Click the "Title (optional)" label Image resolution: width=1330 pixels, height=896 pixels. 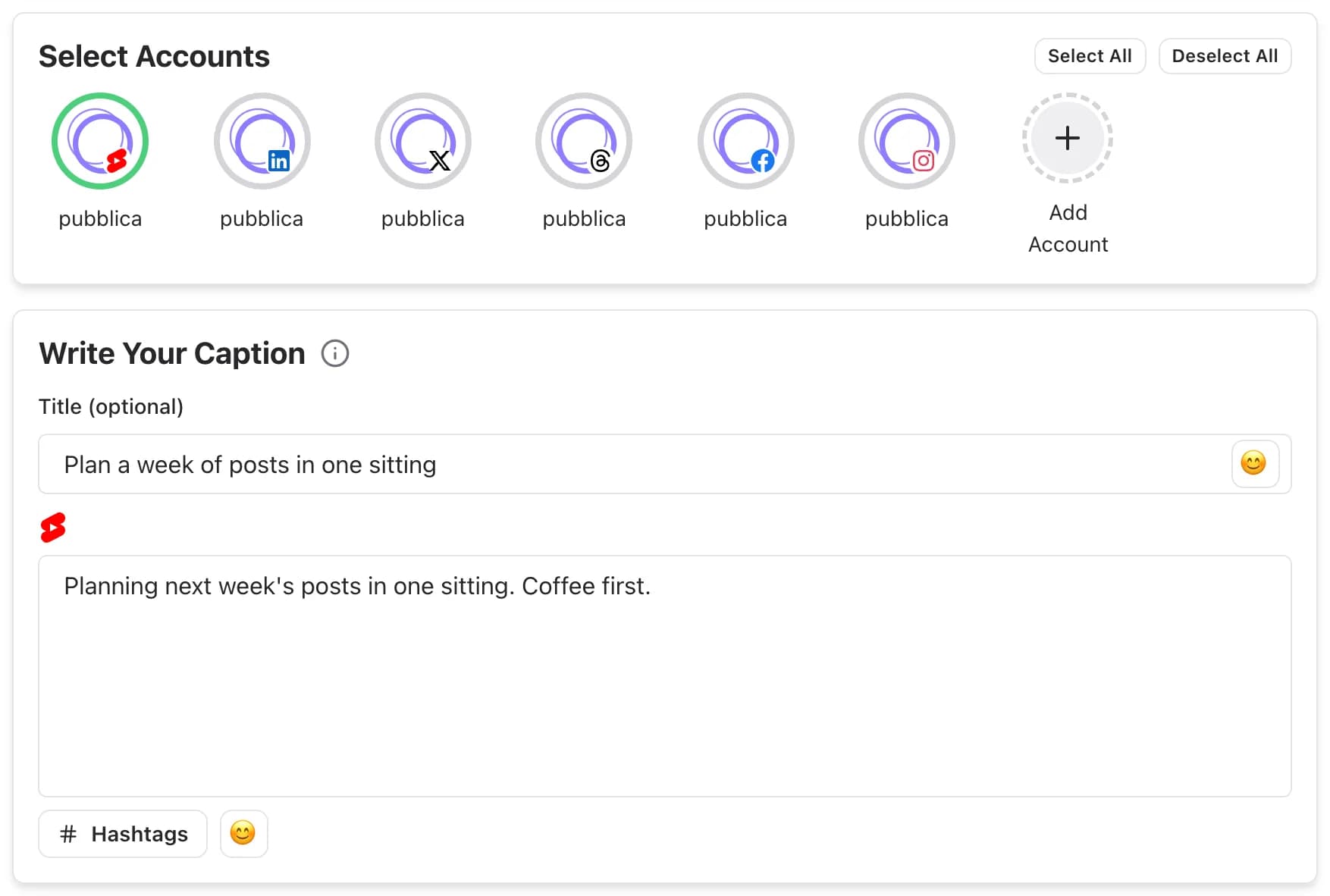[111, 407]
